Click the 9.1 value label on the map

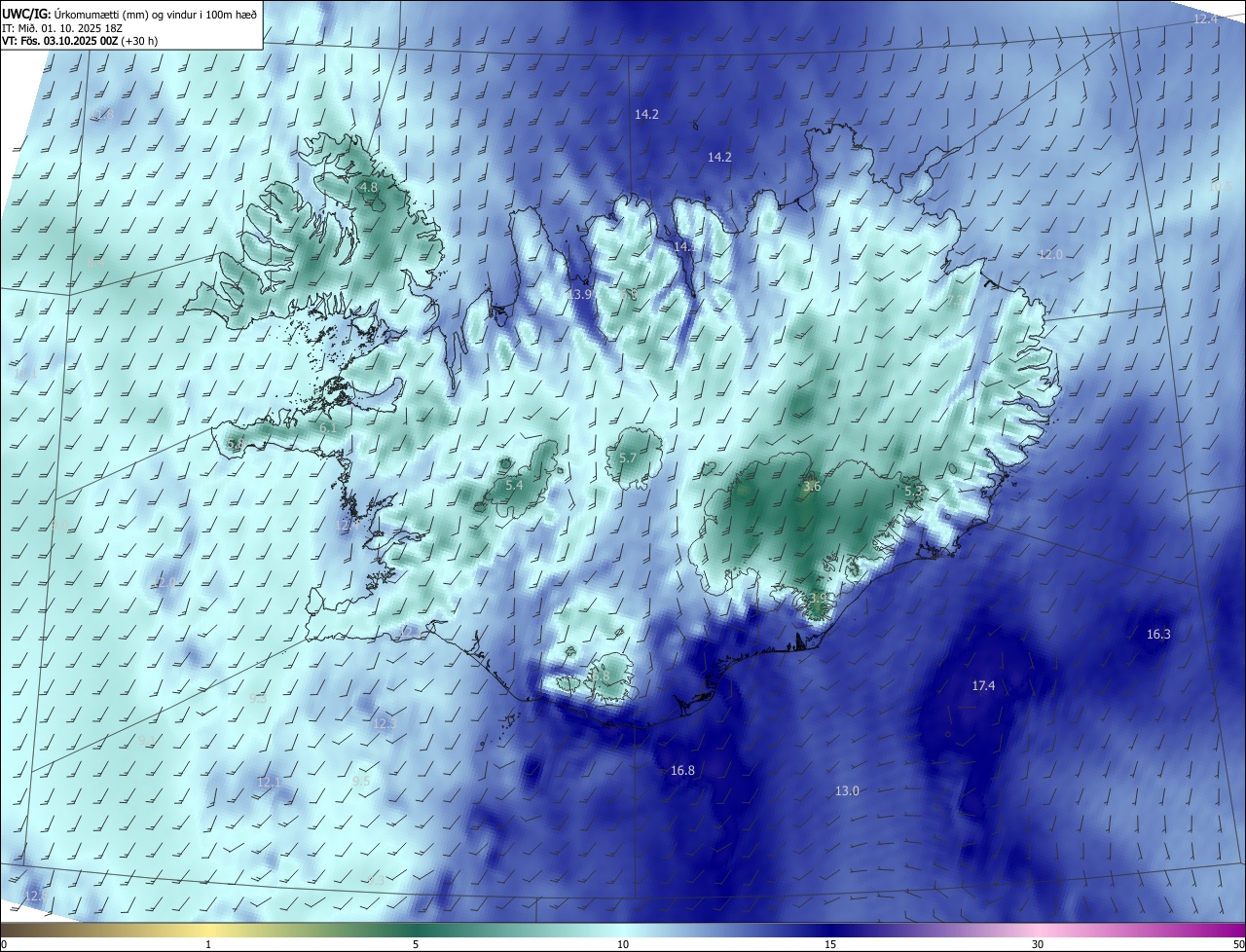[x=145, y=741]
